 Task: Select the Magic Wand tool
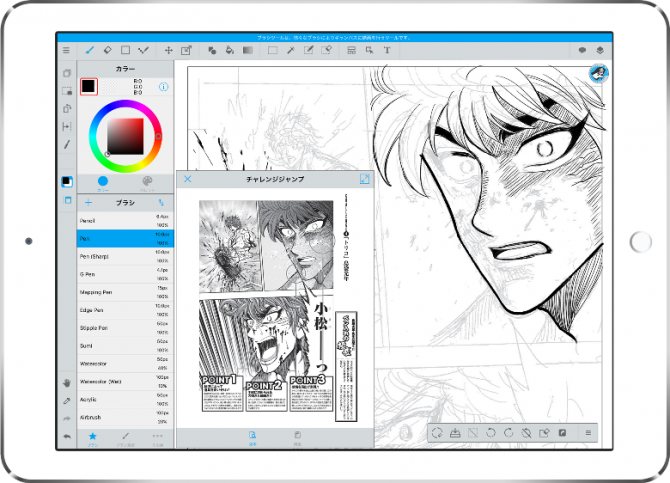pyautogui.click(x=291, y=50)
